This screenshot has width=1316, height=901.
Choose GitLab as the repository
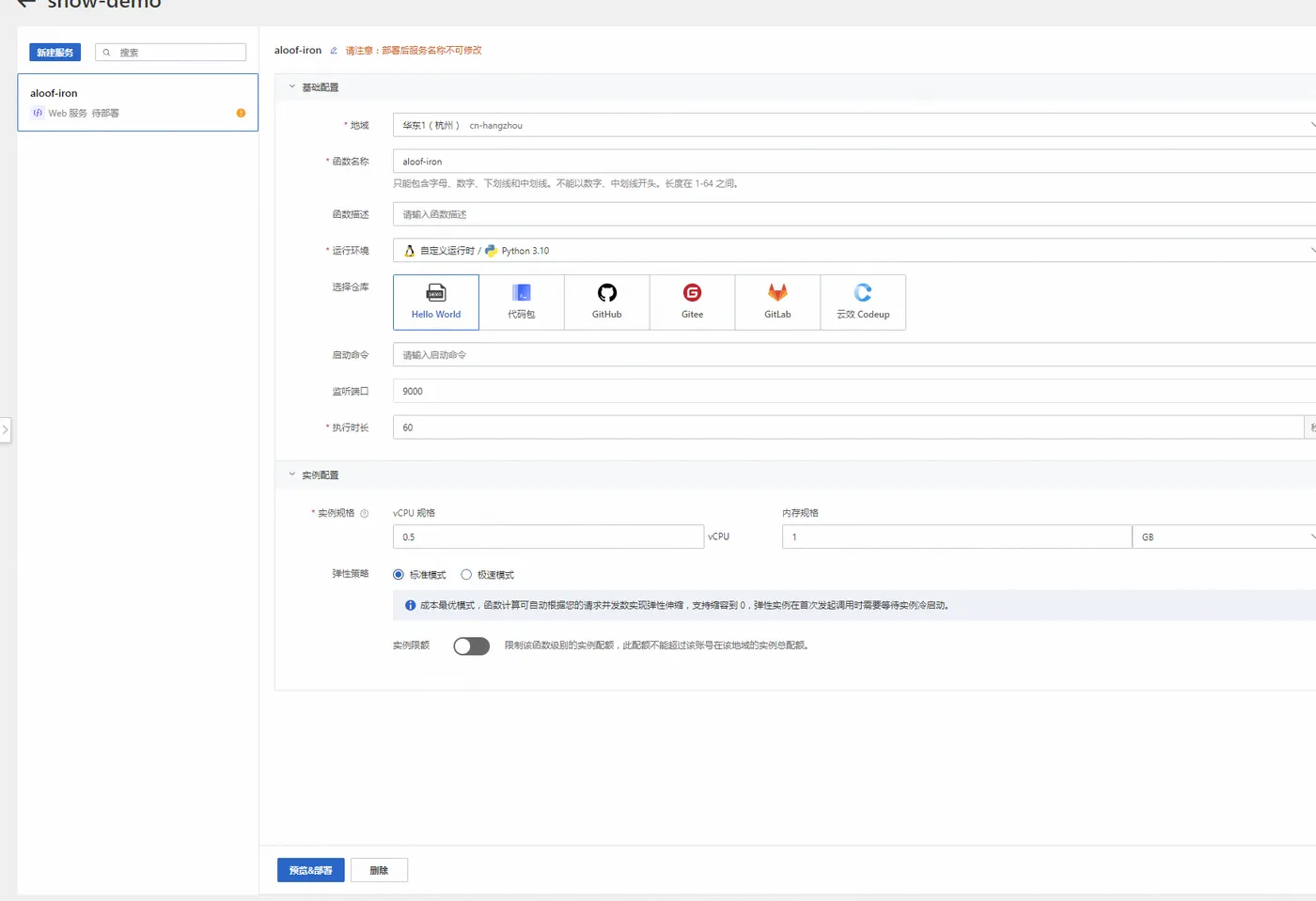coord(777,303)
